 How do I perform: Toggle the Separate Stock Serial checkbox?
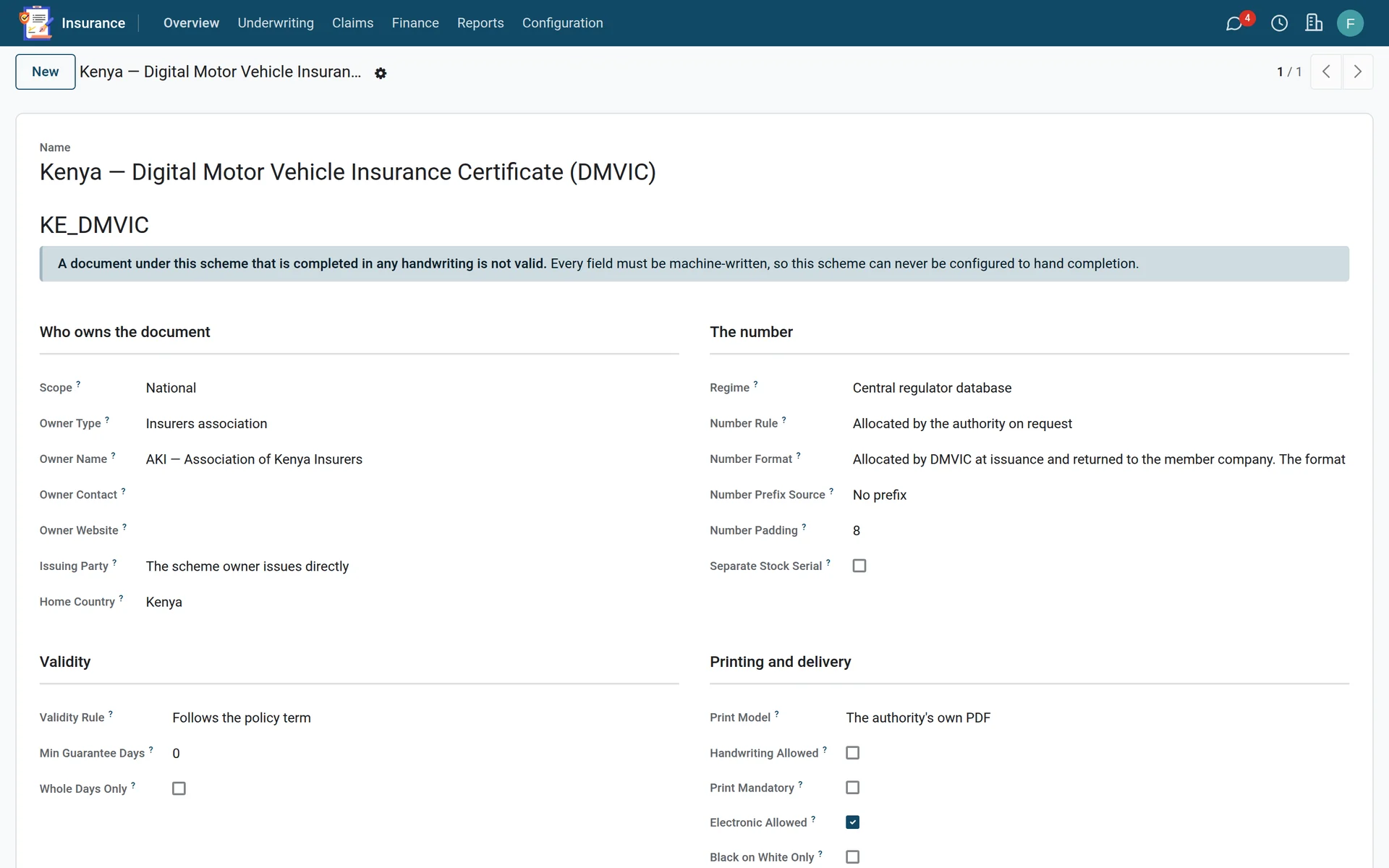(859, 566)
